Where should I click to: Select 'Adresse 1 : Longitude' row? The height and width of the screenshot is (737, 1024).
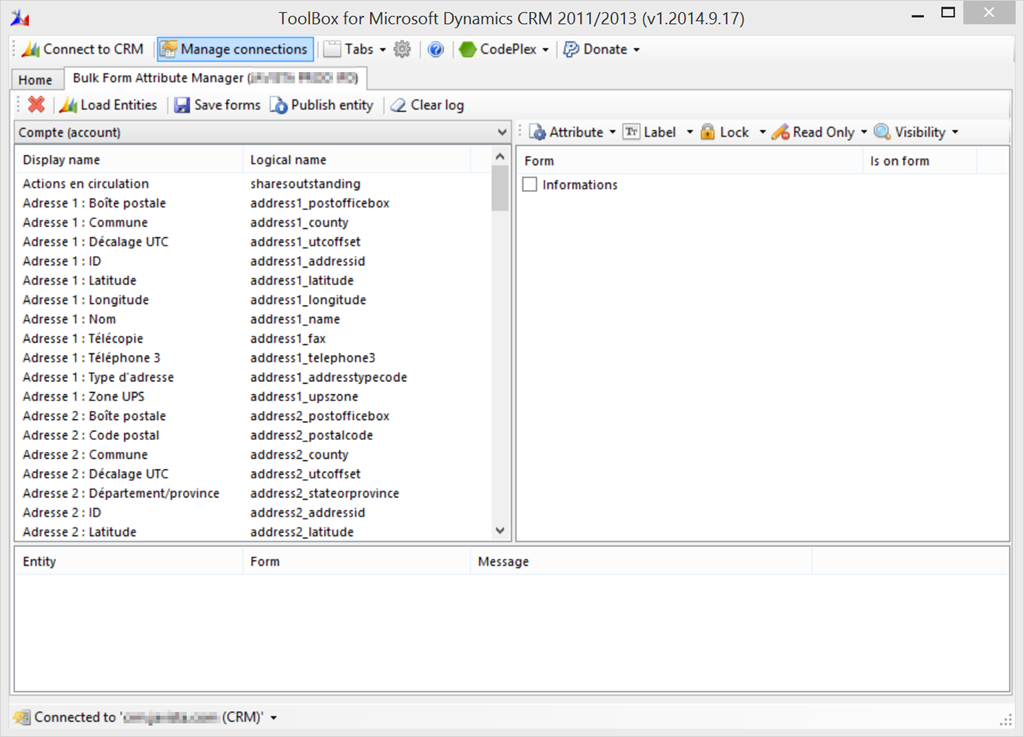253,300
